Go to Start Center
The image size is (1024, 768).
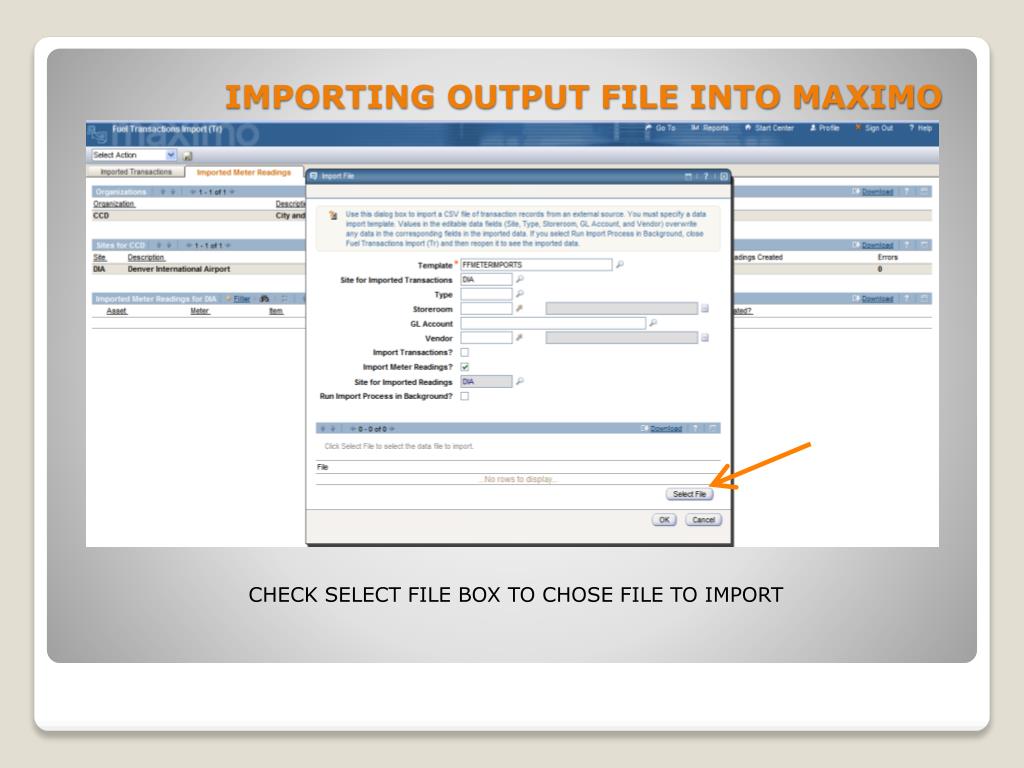[769, 128]
